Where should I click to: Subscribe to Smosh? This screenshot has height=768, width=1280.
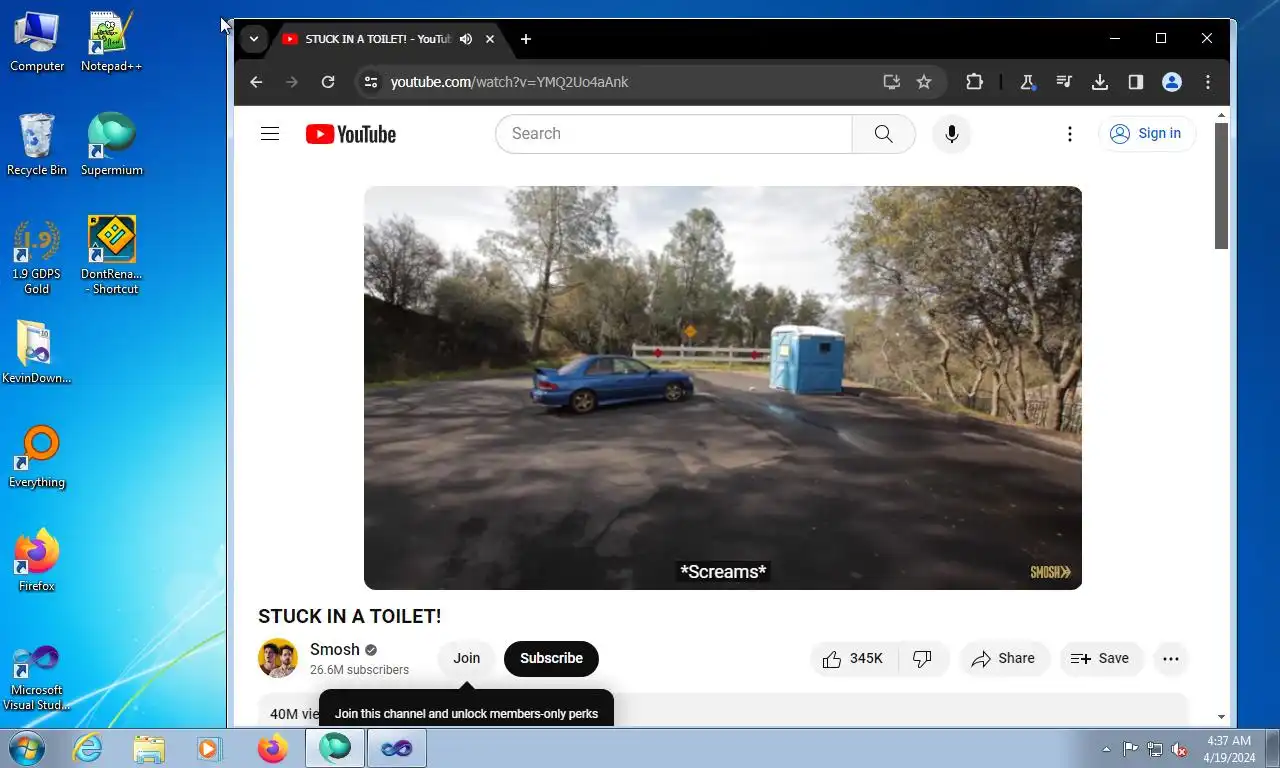551,658
